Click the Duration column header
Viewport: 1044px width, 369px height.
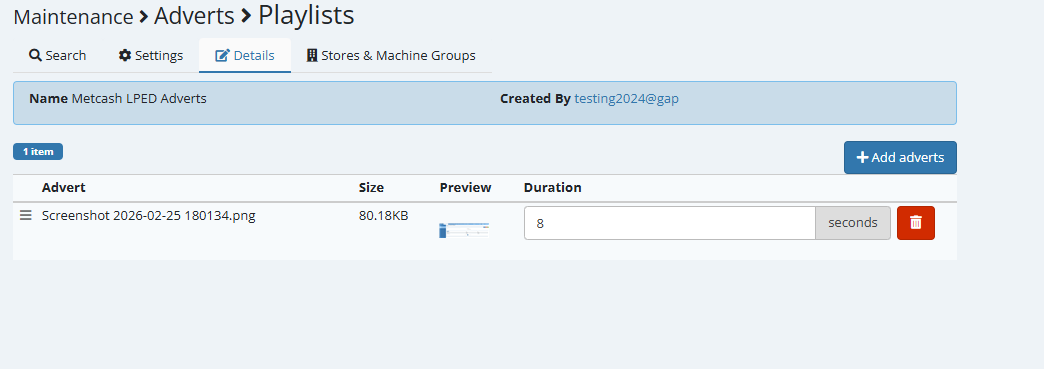553,188
